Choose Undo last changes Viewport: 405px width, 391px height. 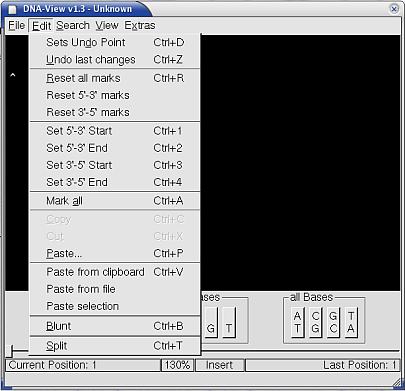point(115,60)
